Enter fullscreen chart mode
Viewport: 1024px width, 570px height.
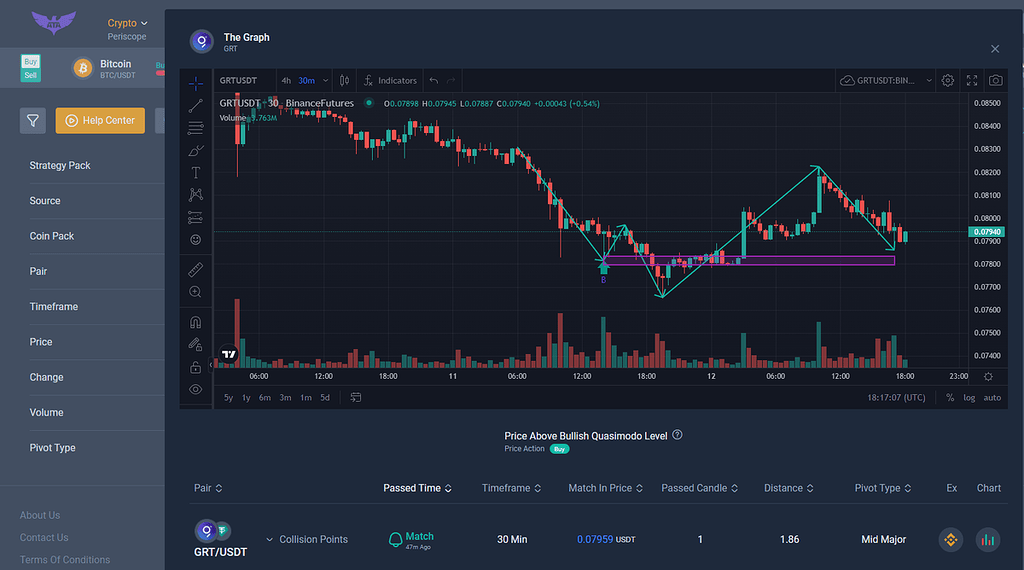tap(972, 80)
